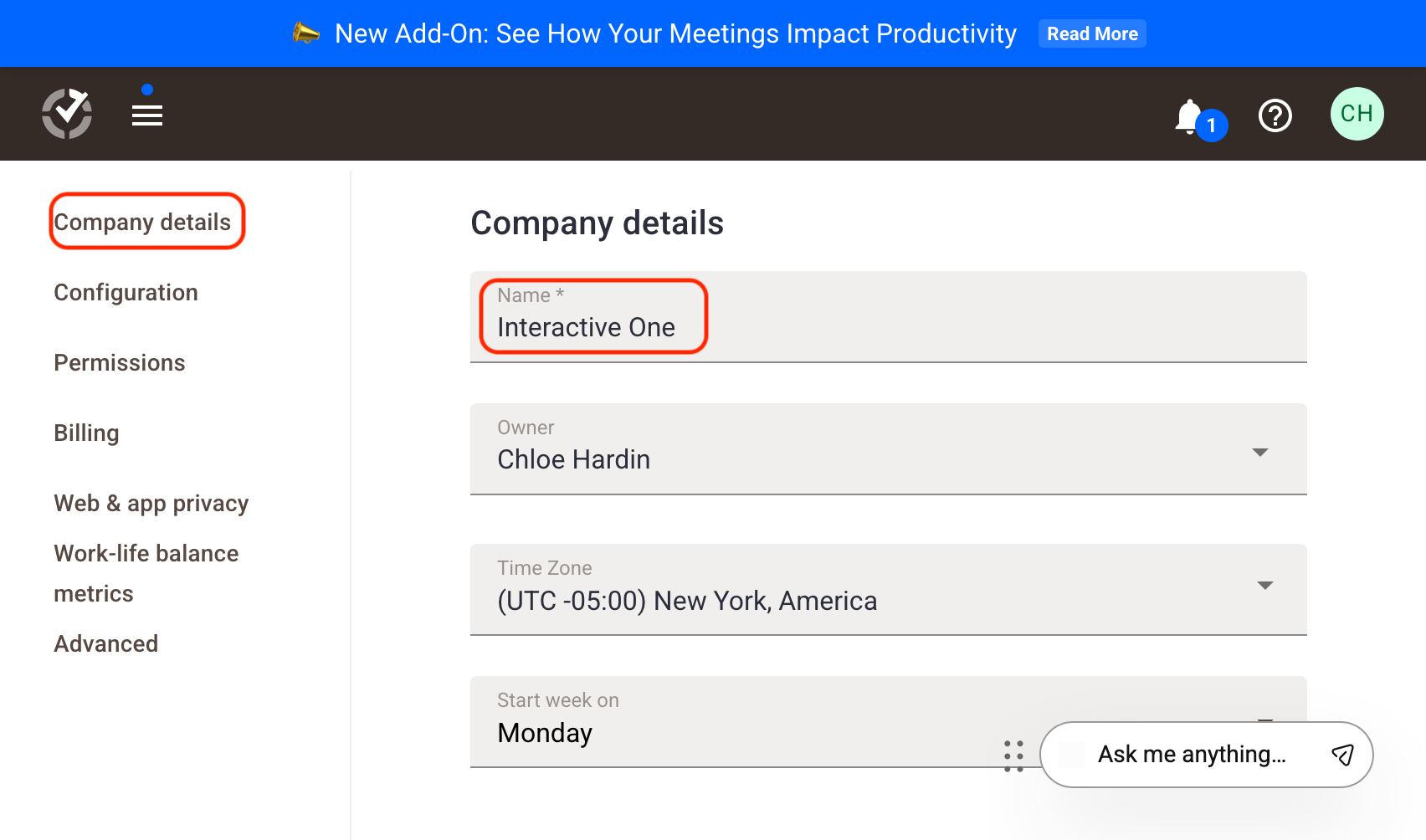Viewport: 1426px width, 840px height.
Task: Open the CH profile avatar
Action: pos(1356,114)
